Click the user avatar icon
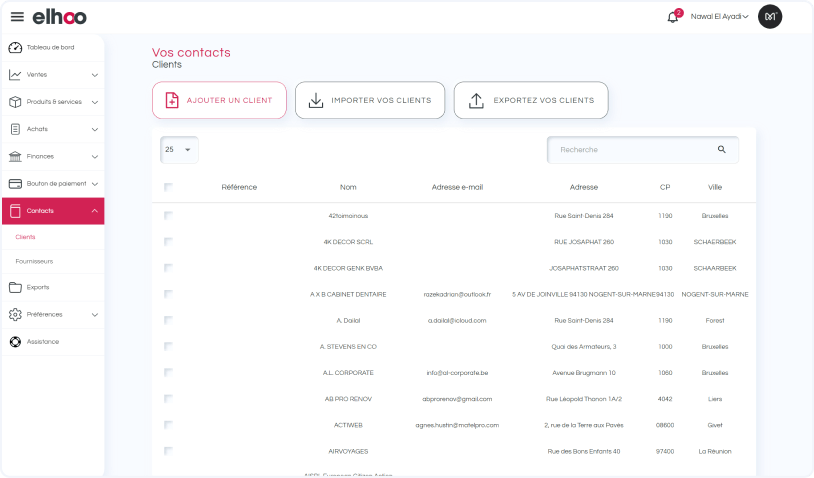814x478 pixels. click(x=769, y=16)
